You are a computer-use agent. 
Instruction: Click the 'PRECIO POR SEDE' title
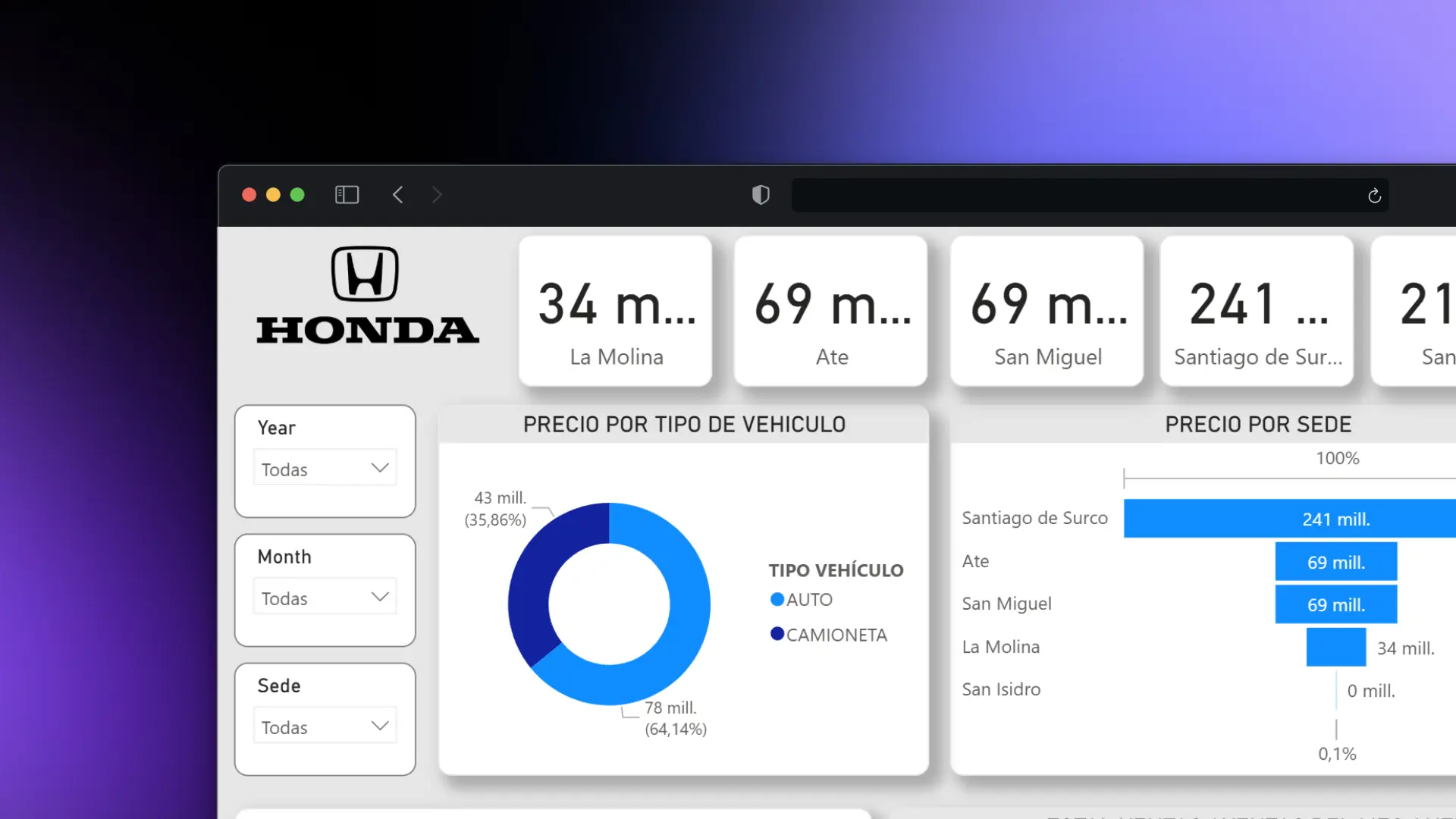point(1258,425)
